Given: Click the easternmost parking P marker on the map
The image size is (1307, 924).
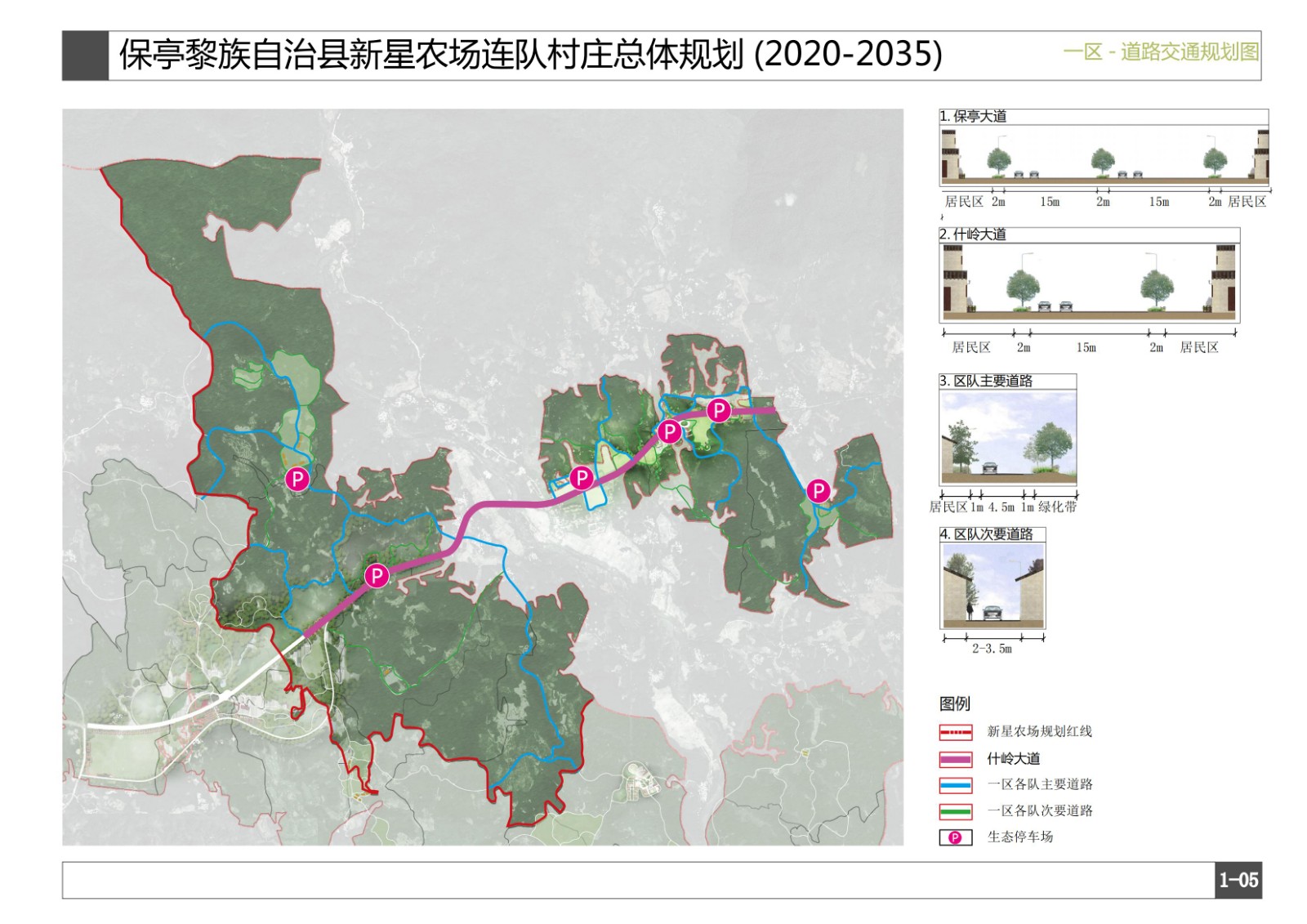Looking at the screenshot, I should pos(818,490).
